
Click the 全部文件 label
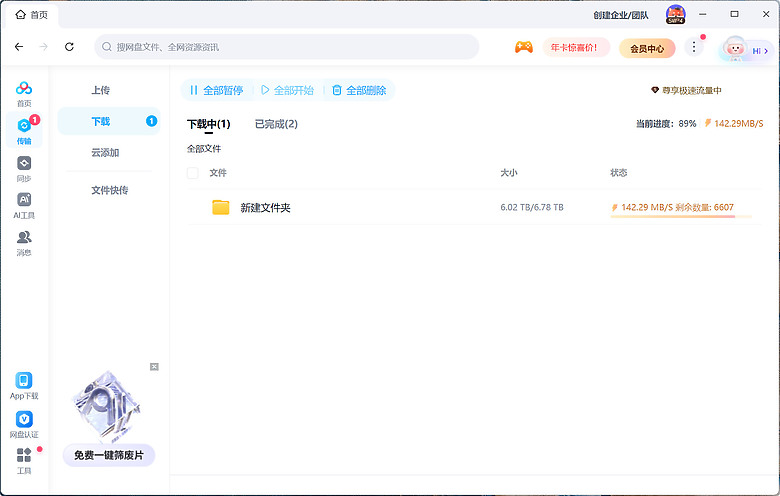point(204,148)
